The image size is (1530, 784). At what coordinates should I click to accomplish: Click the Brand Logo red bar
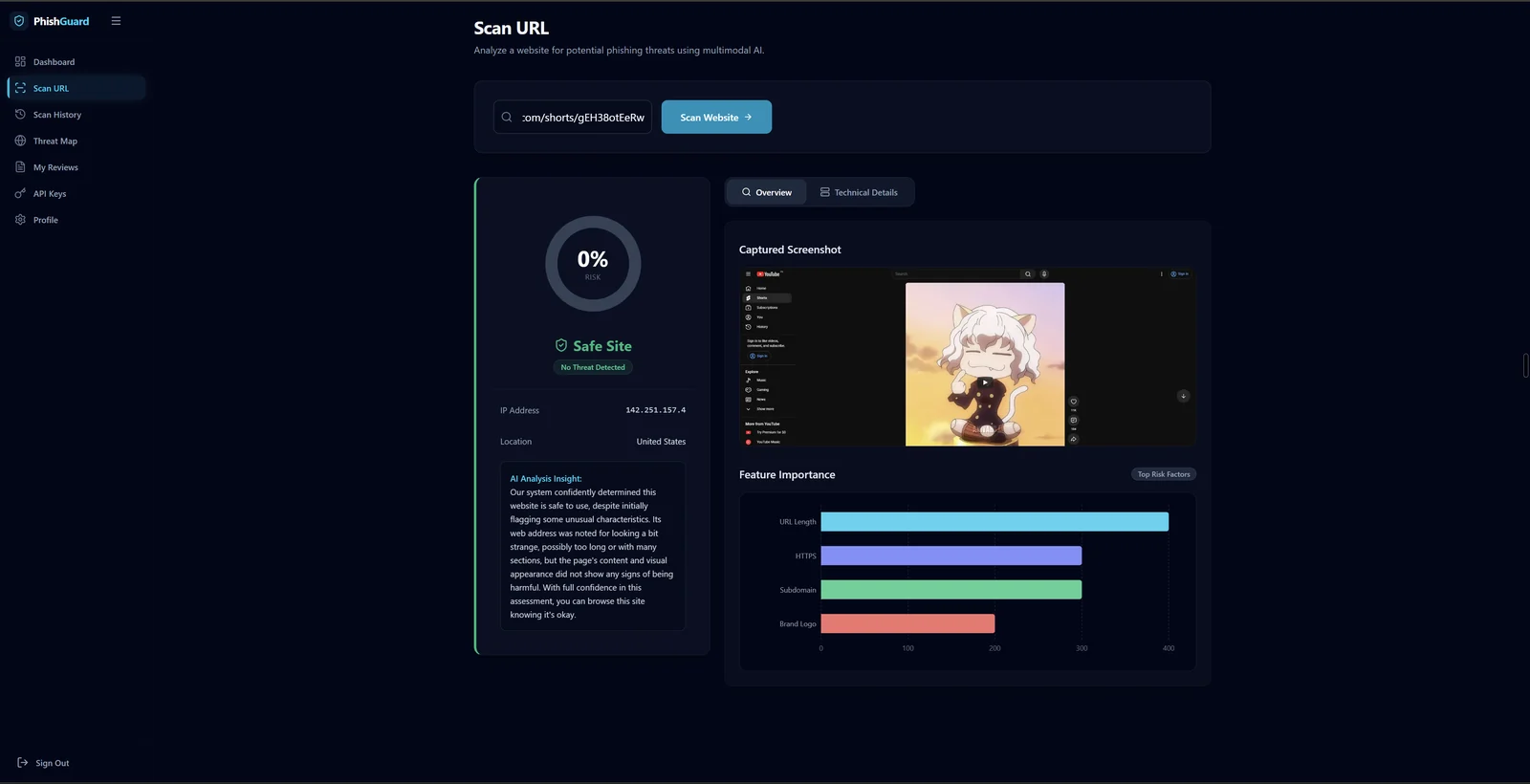point(907,623)
